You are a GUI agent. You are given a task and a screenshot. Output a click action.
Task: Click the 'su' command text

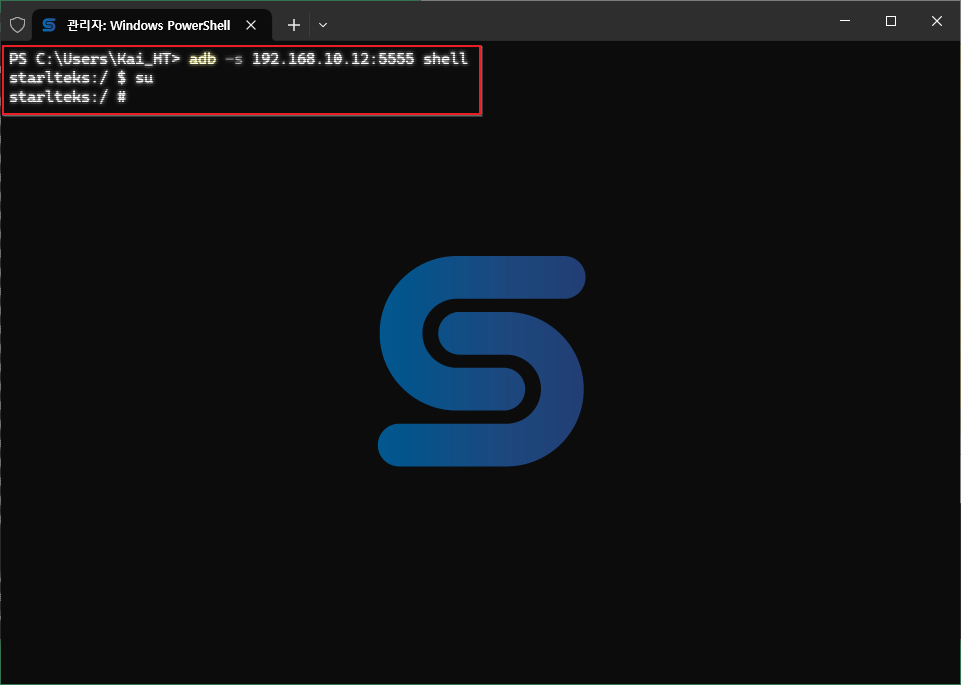coord(144,78)
